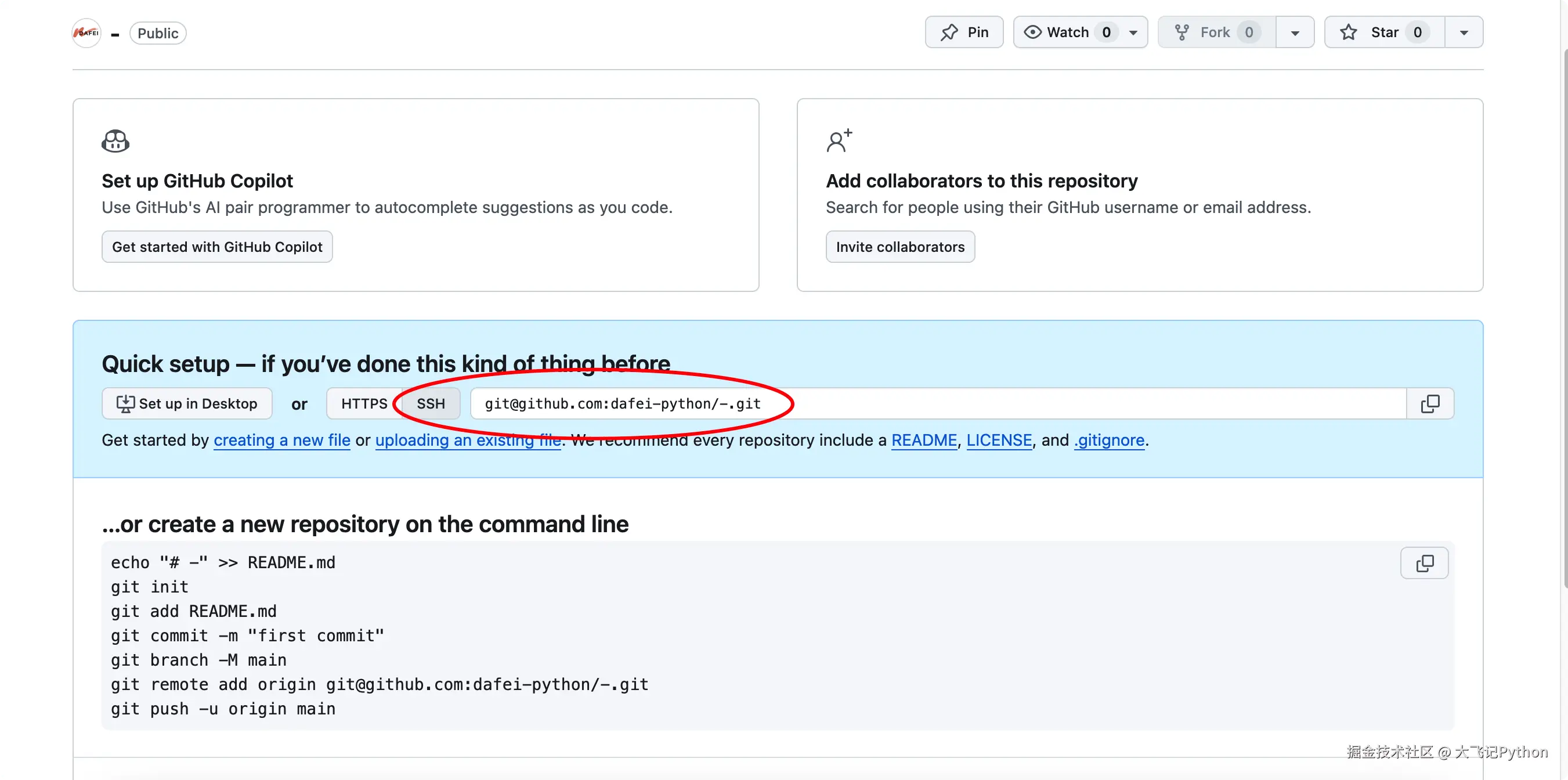1568x780 pixels.
Task: Select the SSH protocol option
Action: click(431, 404)
